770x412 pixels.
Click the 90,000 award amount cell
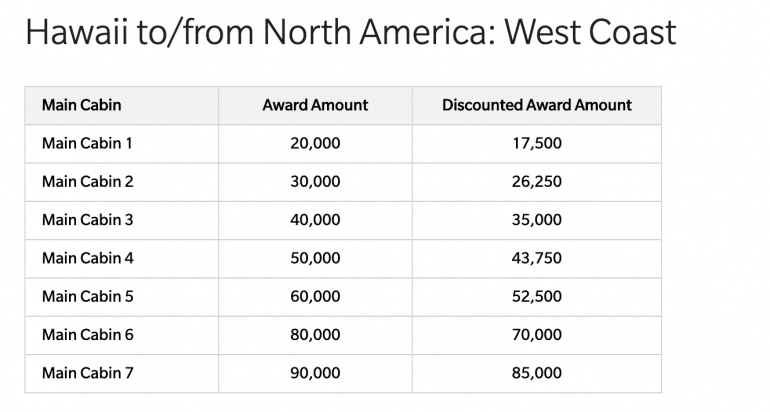(x=315, y=373)
